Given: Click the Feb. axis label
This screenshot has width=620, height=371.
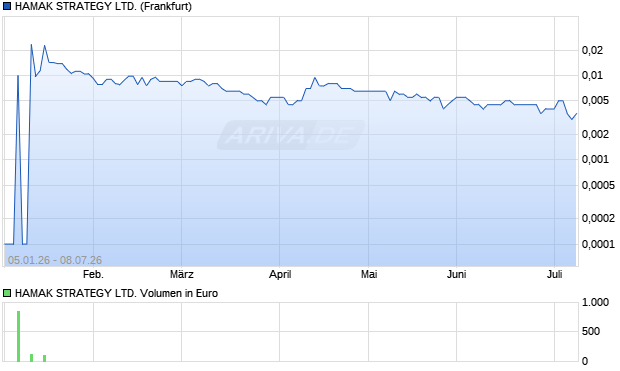Looking at the screenshot, I should 93,274.
